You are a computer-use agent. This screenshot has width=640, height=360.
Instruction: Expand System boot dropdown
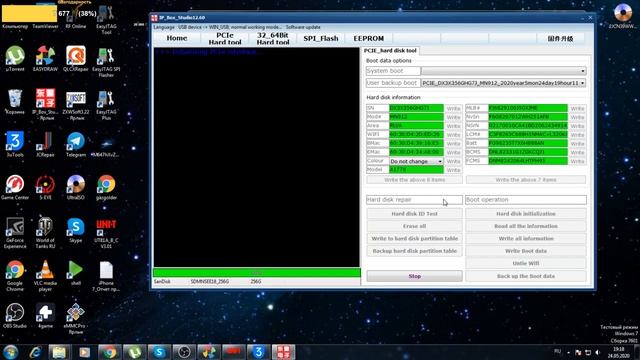tap(583, 71)
